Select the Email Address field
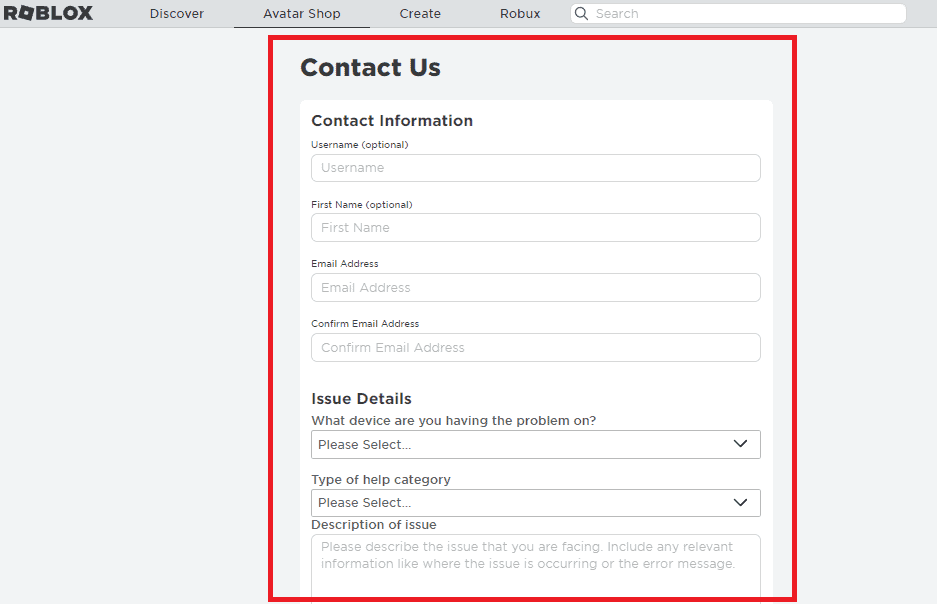The height and width of the screenshot is (604, 937). pyautogui.click(x=535, y=288)
